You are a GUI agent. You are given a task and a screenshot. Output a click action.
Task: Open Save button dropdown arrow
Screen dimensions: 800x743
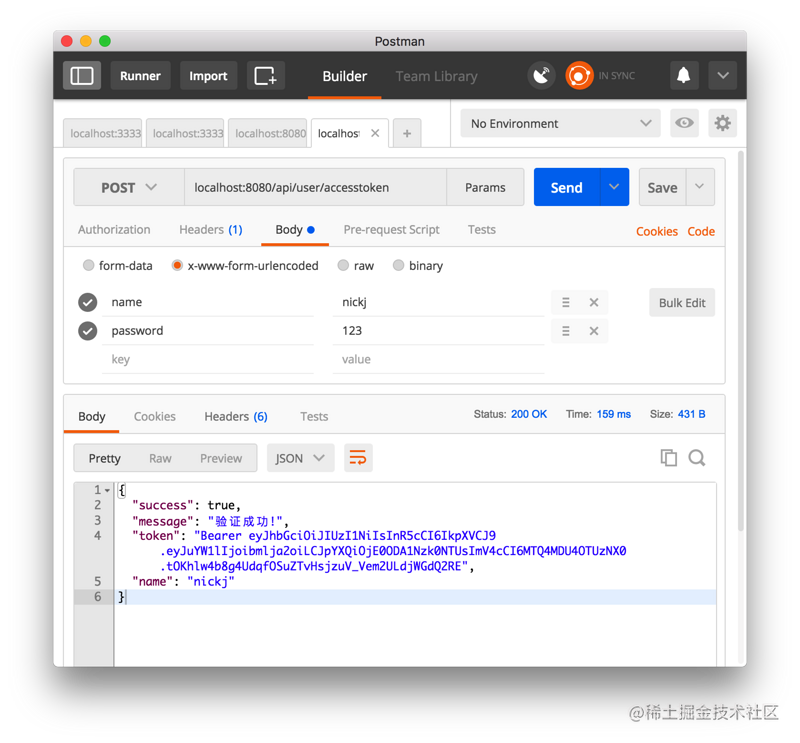point(699,187)
